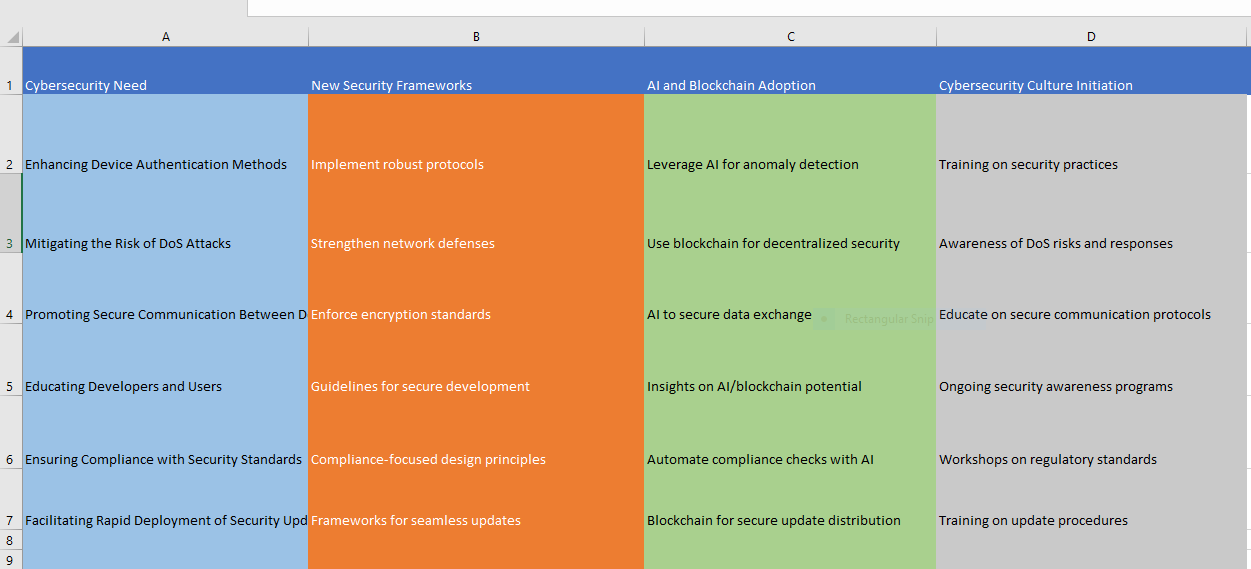
Task: Select row 8 header
Action: (11, 540)
